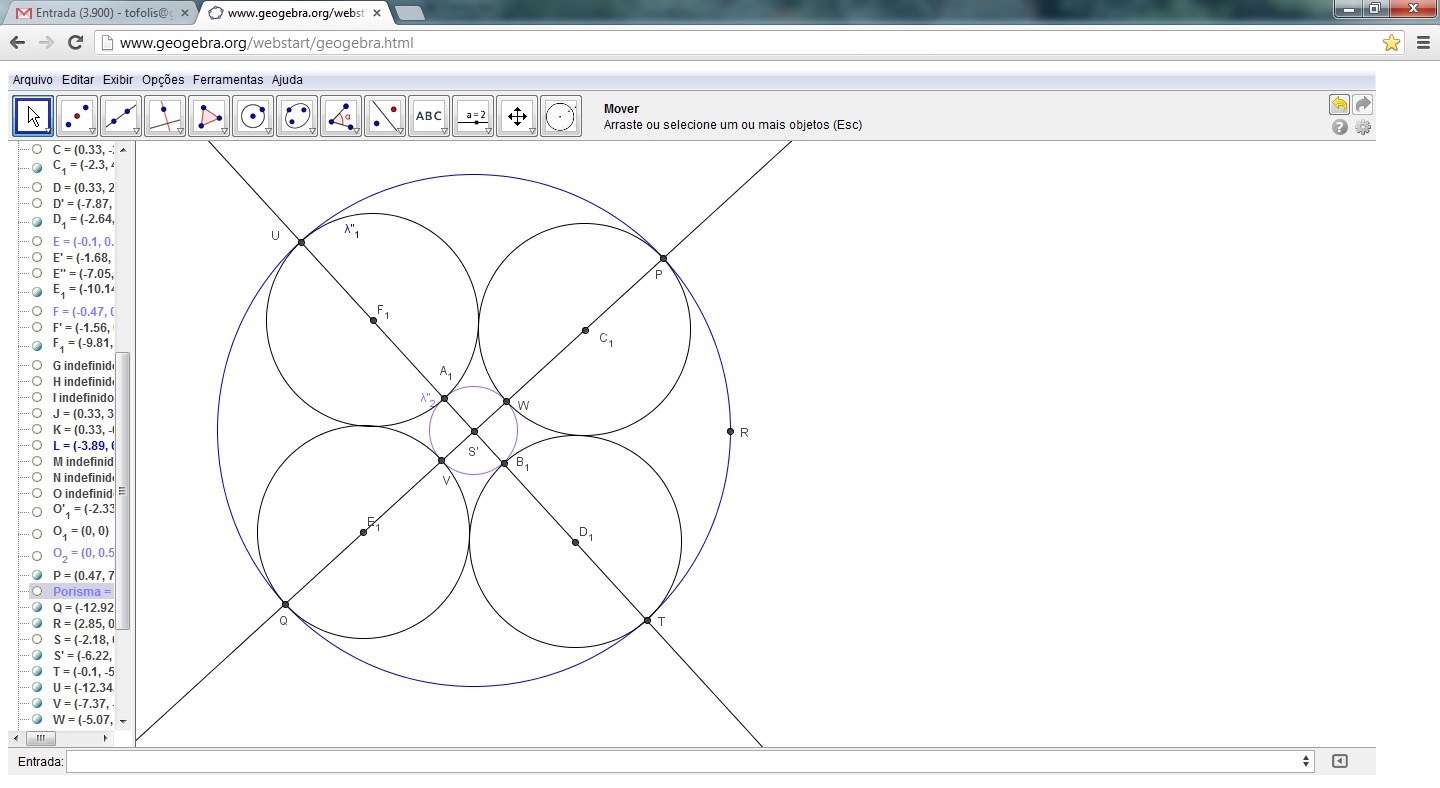The image size is (1440, 788).
Task: Click the Undo arrow icon
Action: (x=1339, y=105)
